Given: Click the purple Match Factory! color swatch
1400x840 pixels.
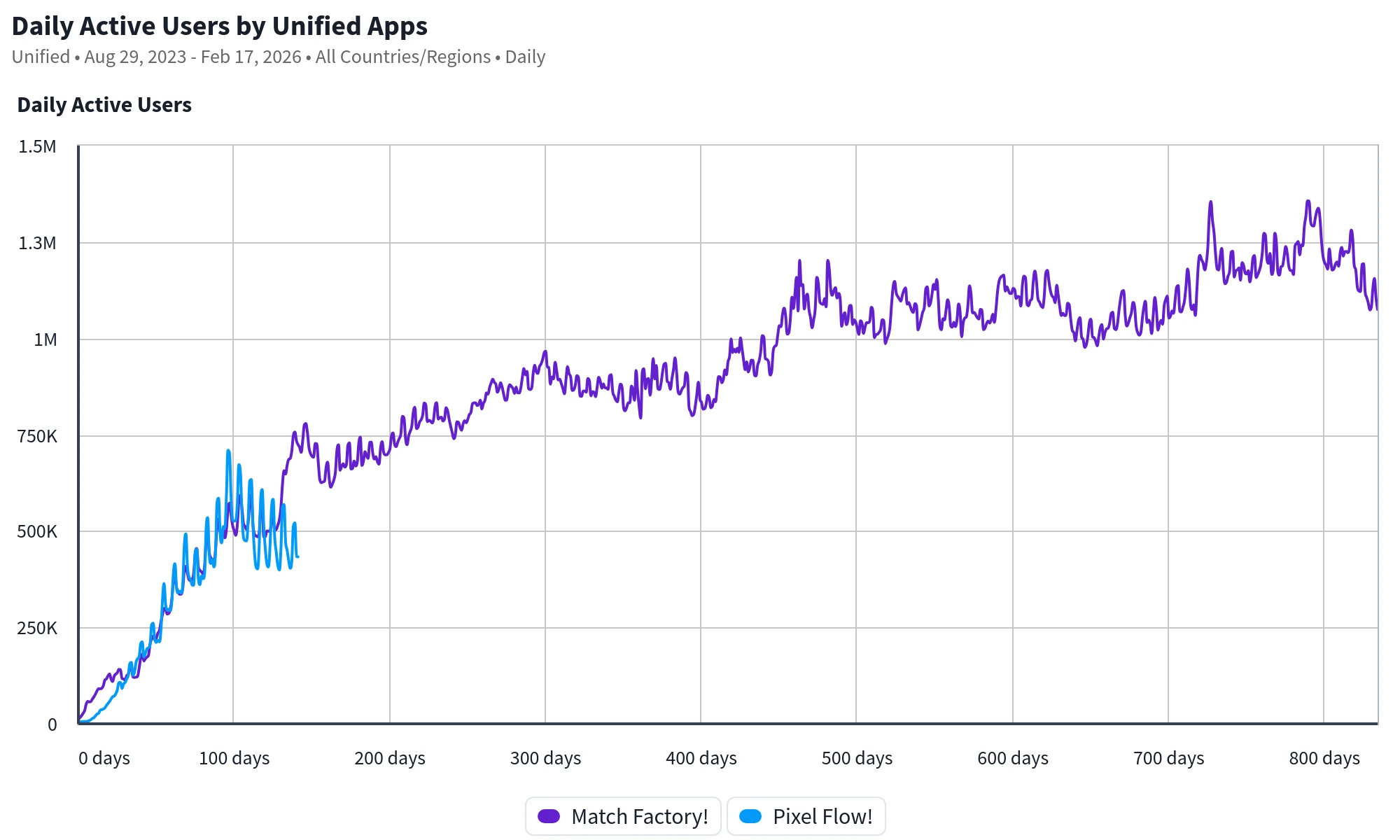Looking at the screenshot, I should click(549, 816).
